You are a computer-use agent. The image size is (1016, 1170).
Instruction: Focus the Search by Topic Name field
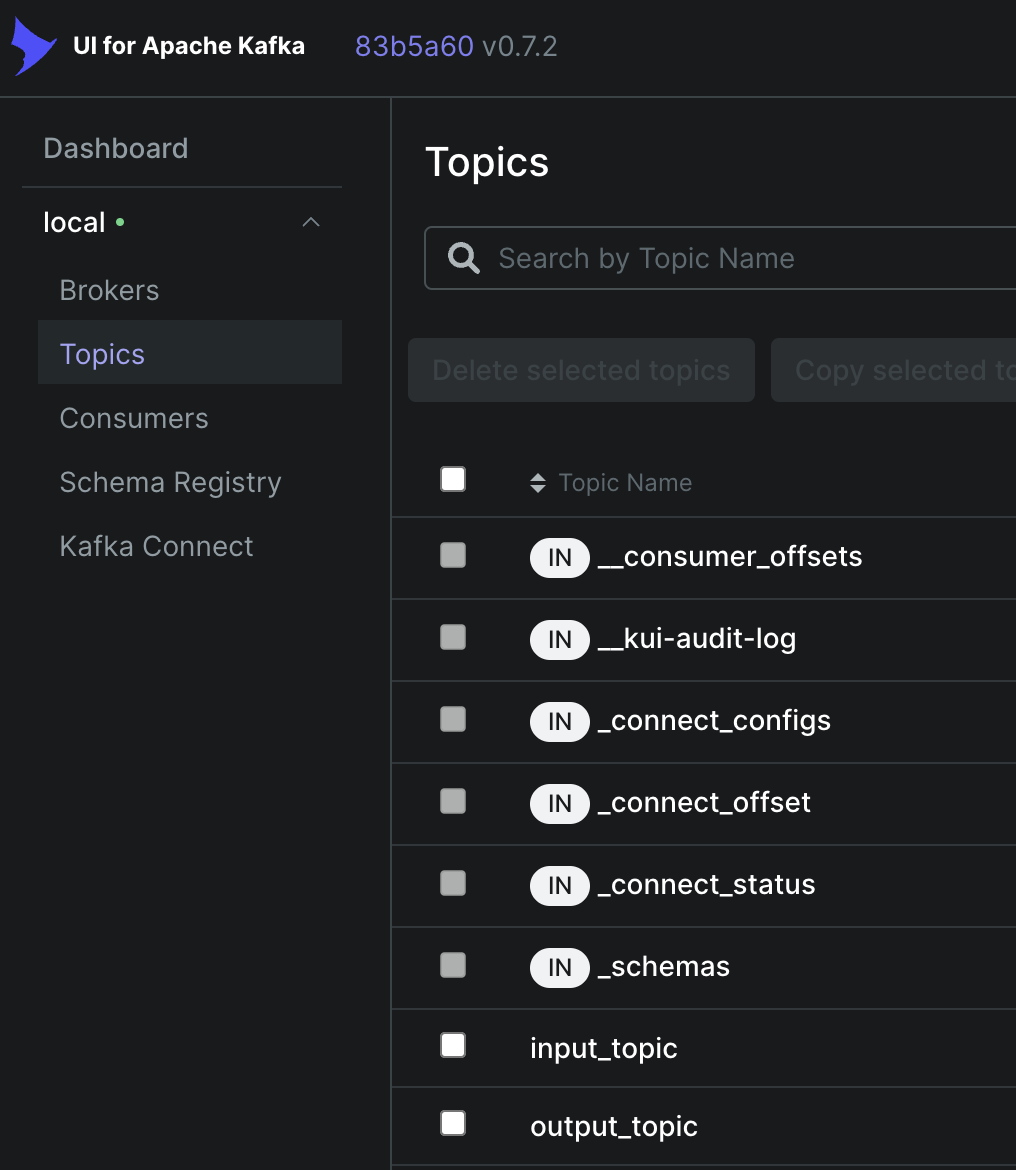pyautogui.click(x=720, y=258)
